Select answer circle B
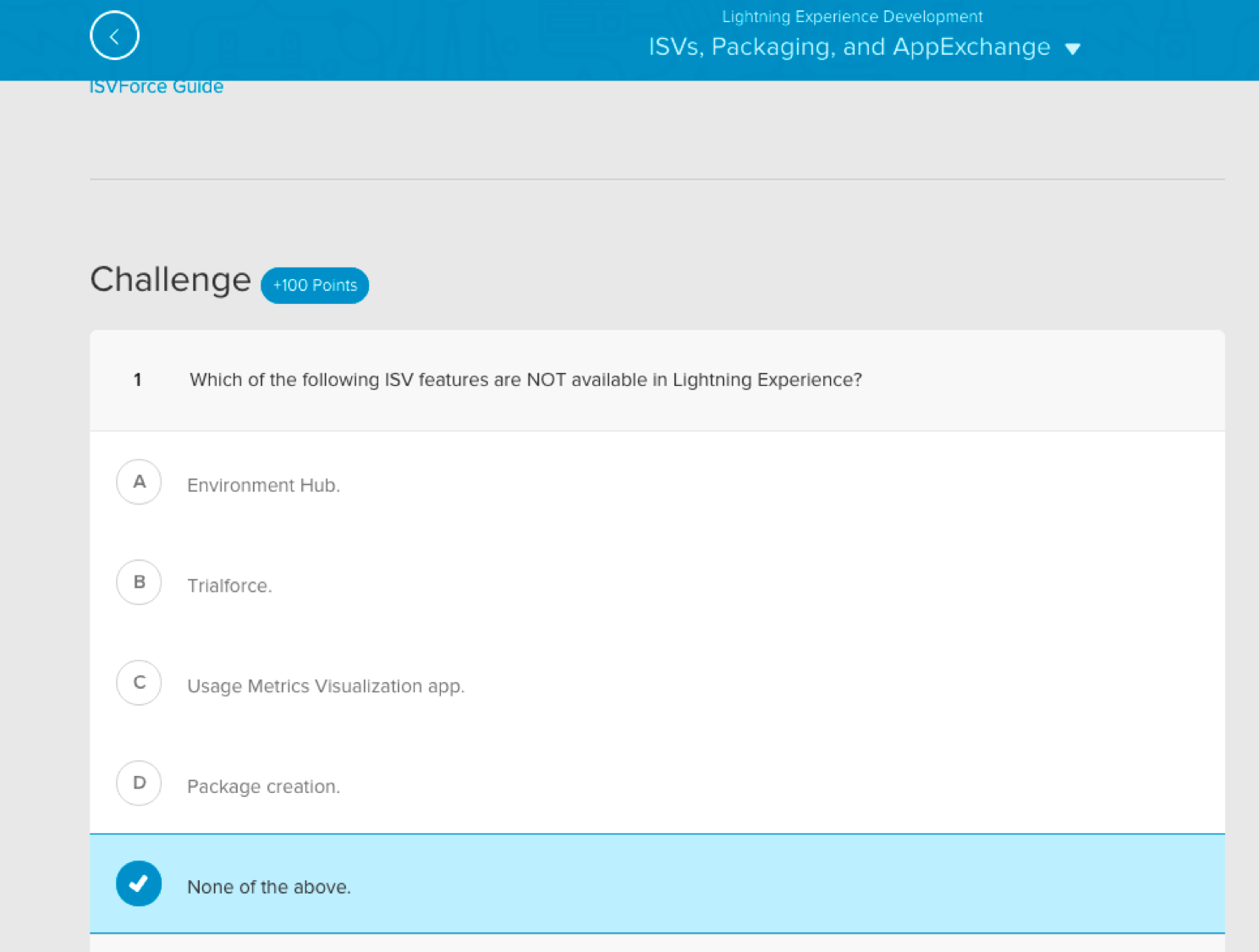Image resolution: width=1259 pixels, height=952 pixels. coord(139,582)
